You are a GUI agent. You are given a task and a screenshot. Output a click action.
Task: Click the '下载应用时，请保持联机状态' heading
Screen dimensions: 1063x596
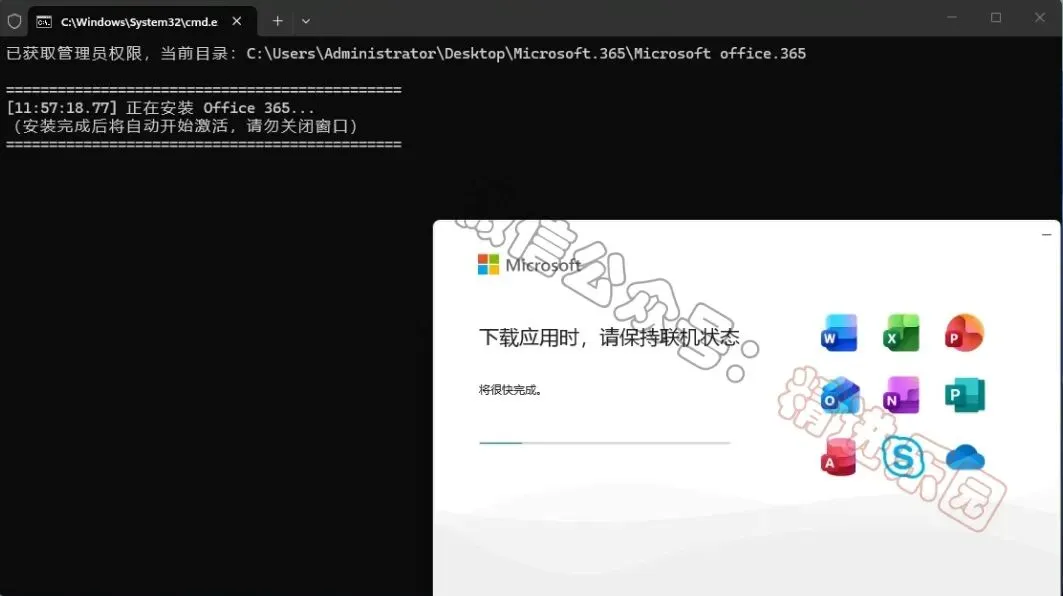[609, 337]
